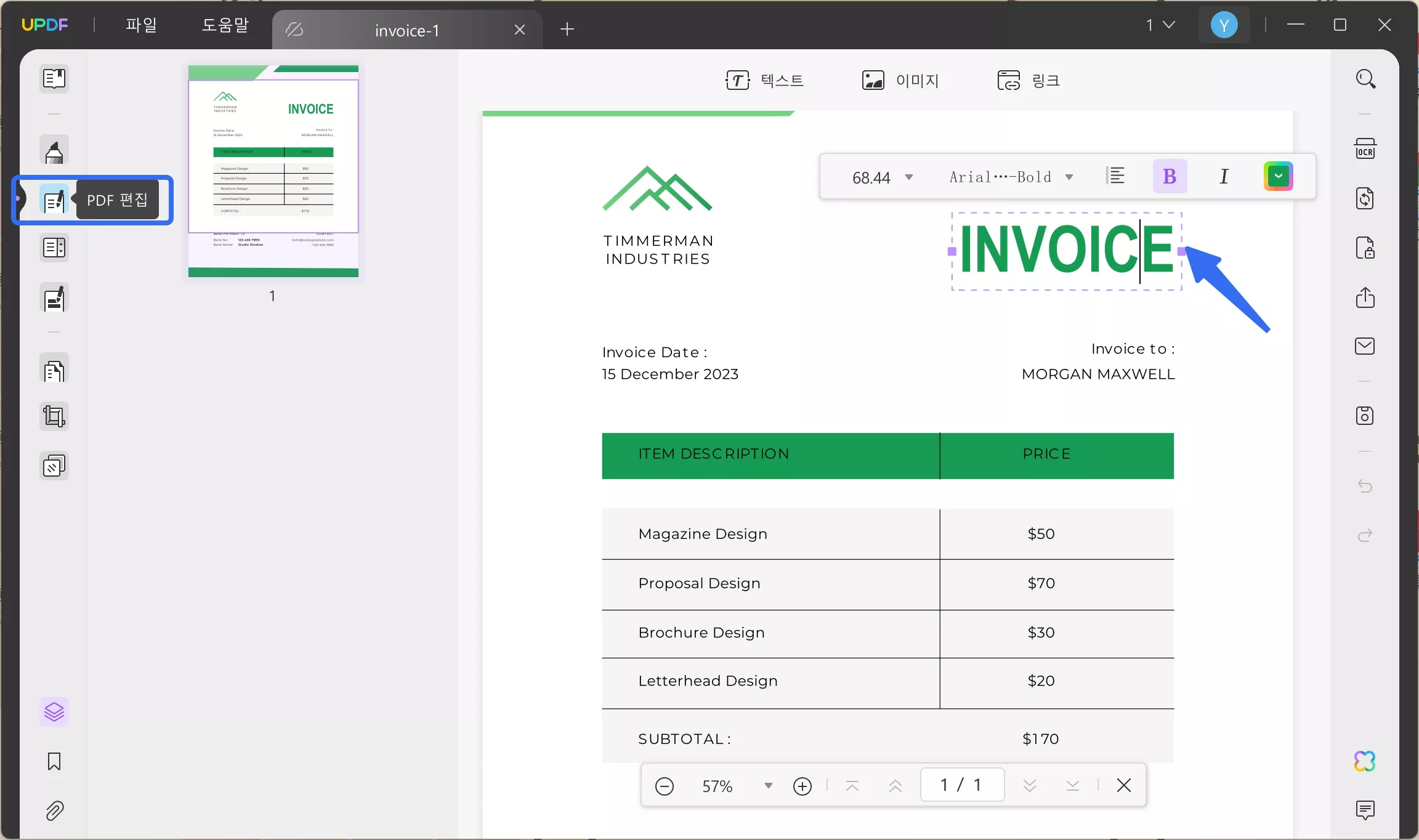Toggle the Layers panel icon
Screen dimensions: 1419x840
tap(54, 712)
